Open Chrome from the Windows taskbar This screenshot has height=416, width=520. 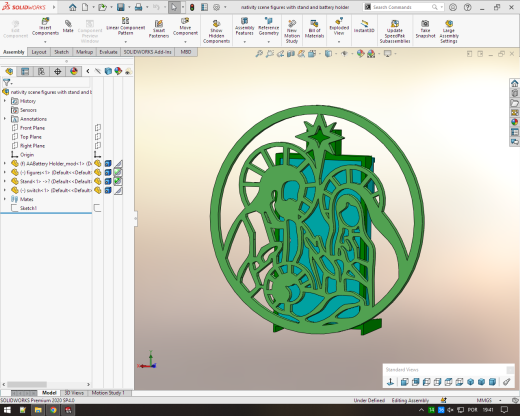53,410
